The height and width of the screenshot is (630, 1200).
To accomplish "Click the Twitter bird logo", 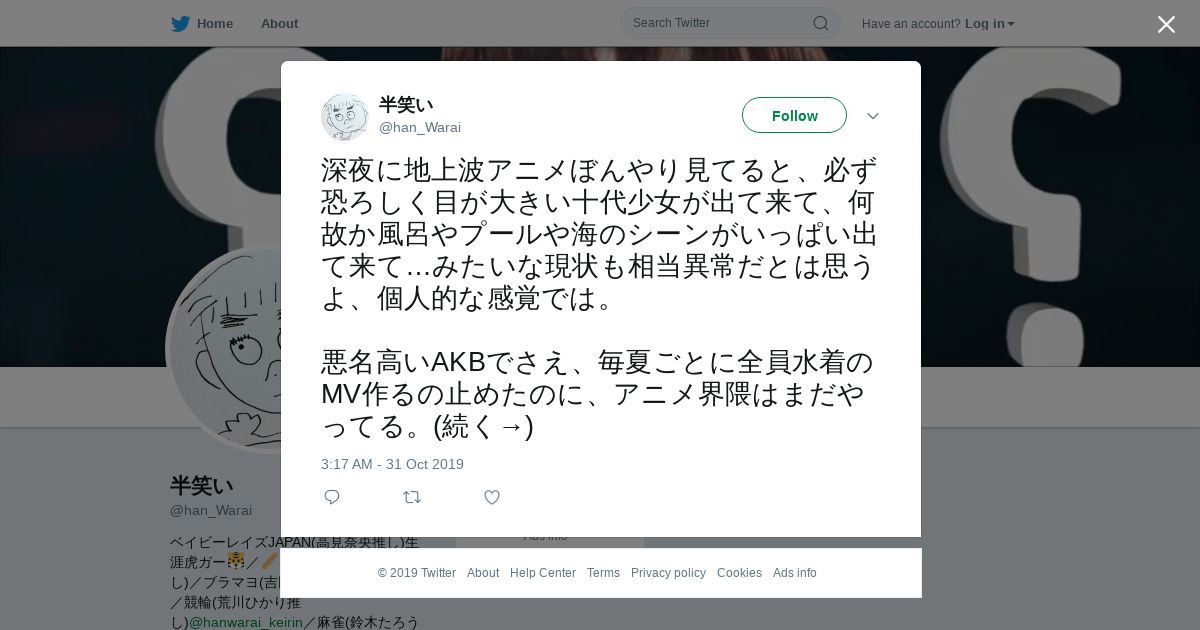I will click(x=180, y=23).
